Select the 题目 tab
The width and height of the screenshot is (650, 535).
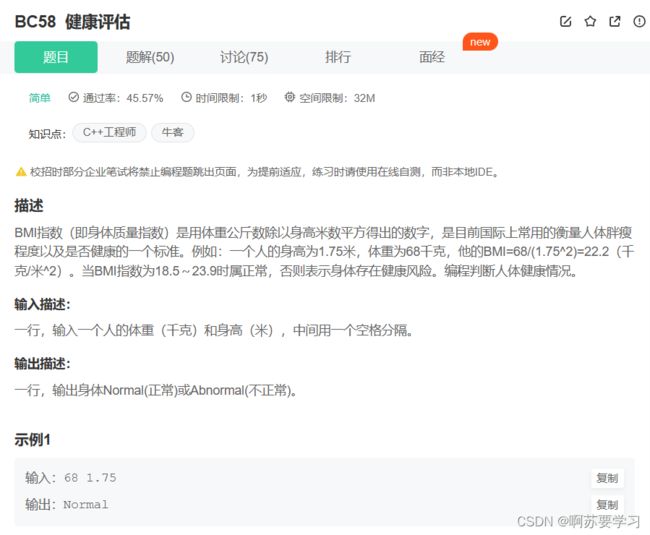click(56, 57)
